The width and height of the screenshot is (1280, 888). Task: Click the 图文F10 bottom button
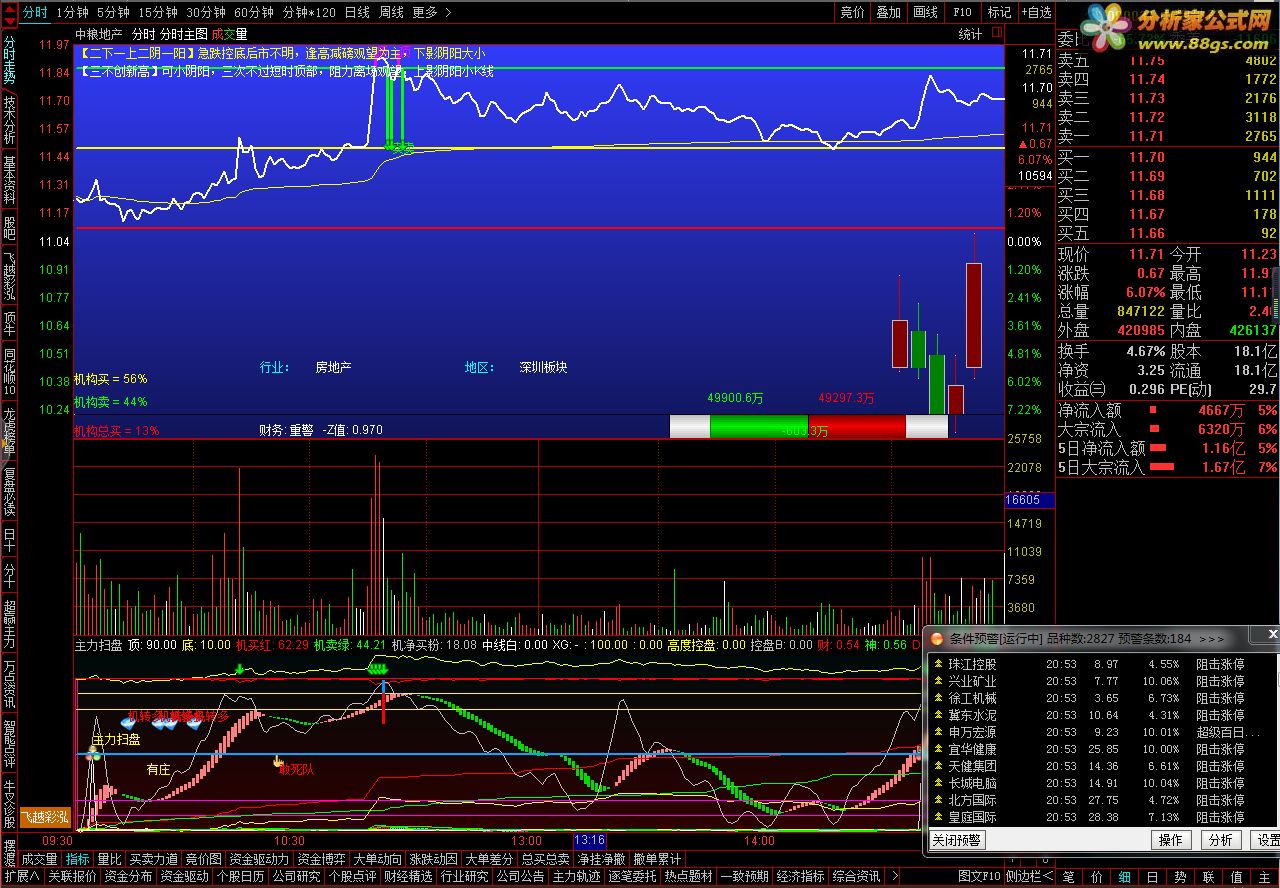978,877
